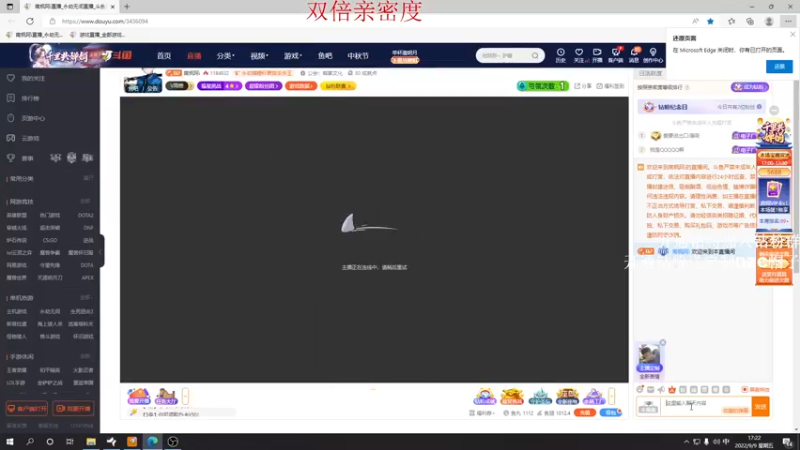Click Microsoft Edge icon on taskbar

(x=153, y=441)
